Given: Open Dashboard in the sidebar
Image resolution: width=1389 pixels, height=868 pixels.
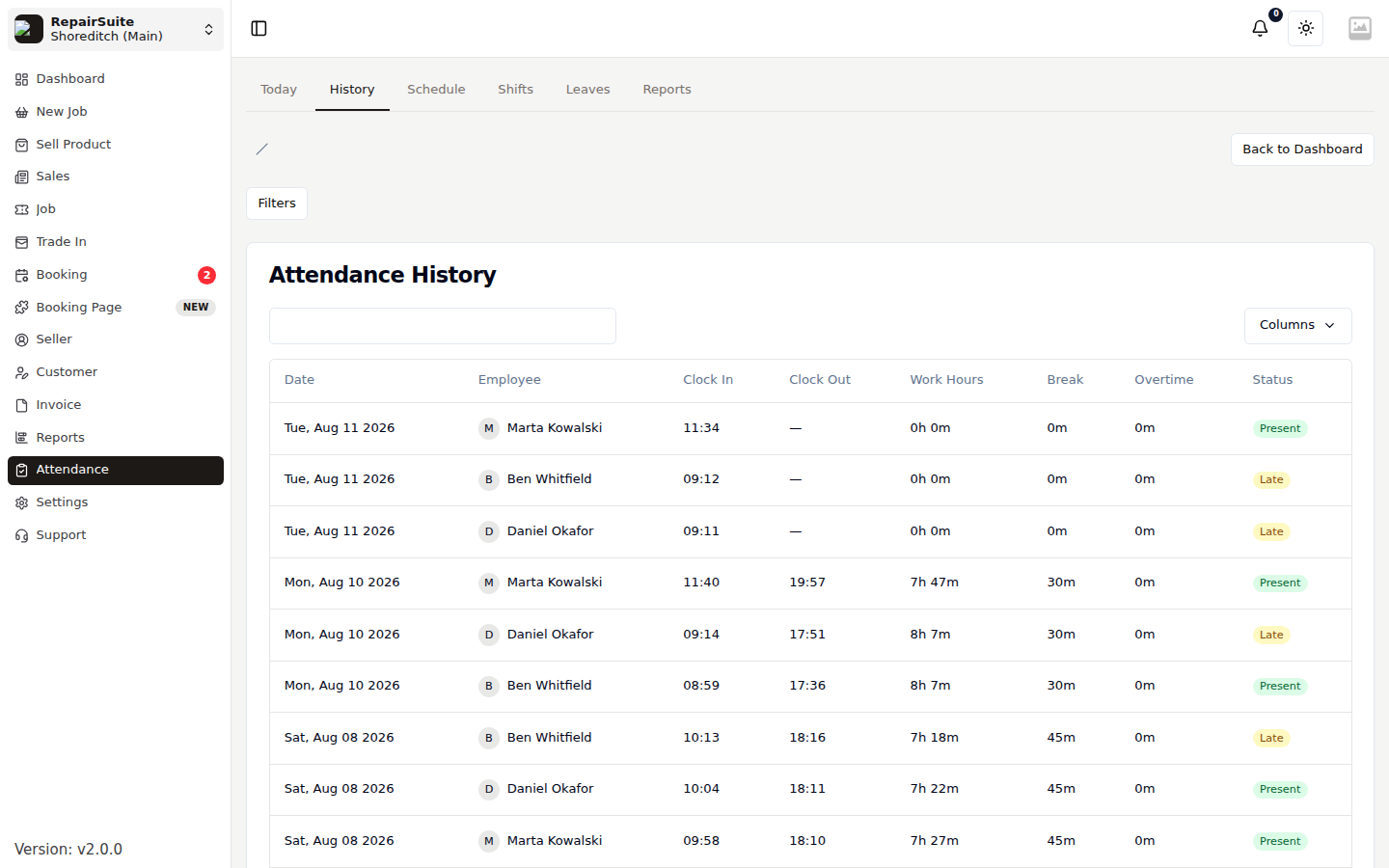Looking at the screenshot, I should [116, 79].
